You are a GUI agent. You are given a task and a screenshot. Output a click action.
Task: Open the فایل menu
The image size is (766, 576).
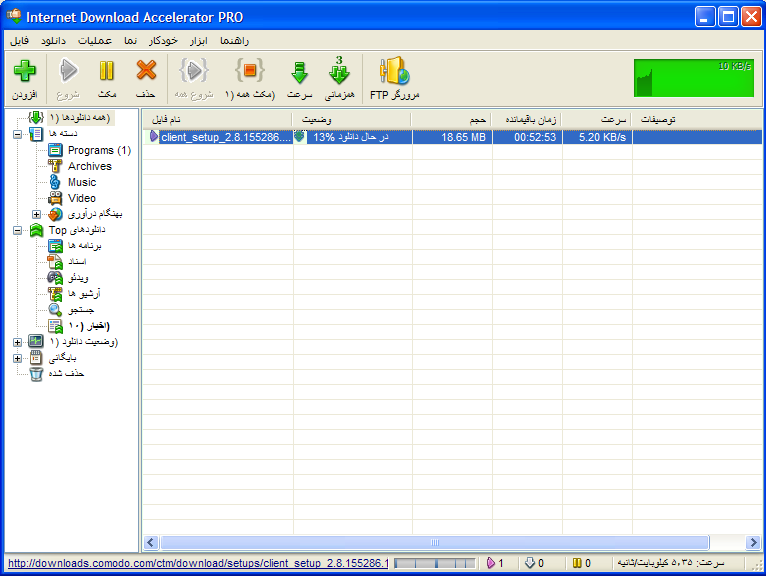pos(20,41)
